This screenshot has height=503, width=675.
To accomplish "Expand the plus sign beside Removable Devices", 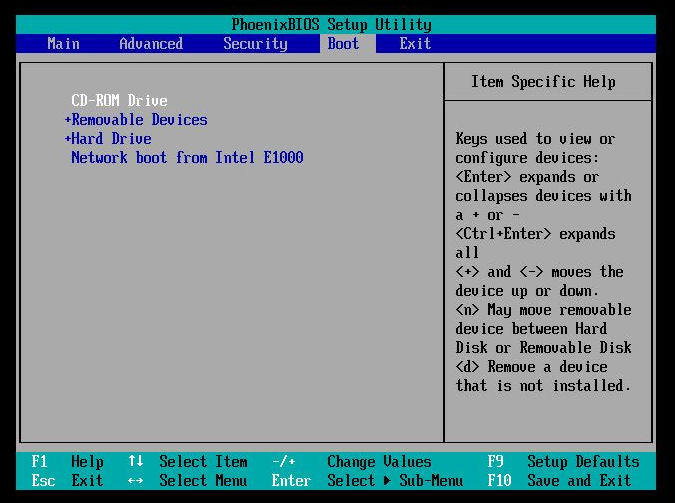I will [67, 120].
